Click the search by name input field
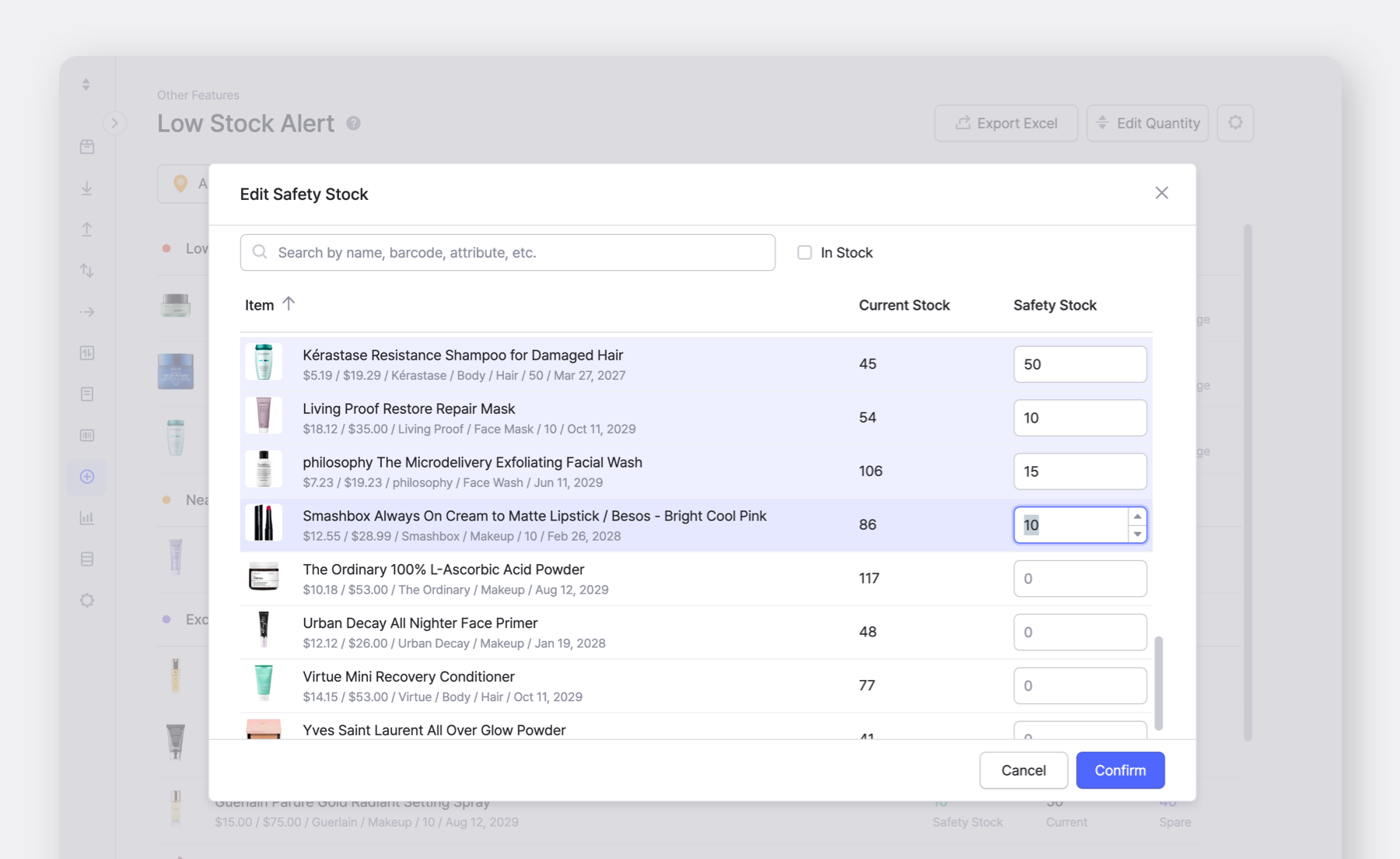1400x859 pixels. (x=507, y=252)
